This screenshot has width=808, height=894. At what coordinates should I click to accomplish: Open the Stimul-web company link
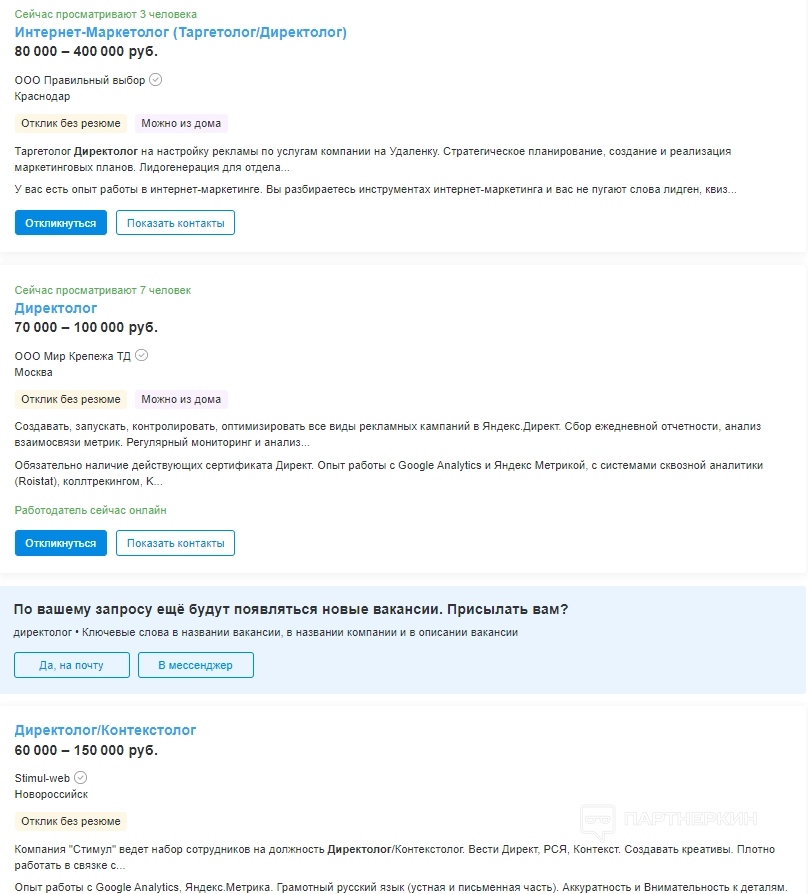click(44, 777)
